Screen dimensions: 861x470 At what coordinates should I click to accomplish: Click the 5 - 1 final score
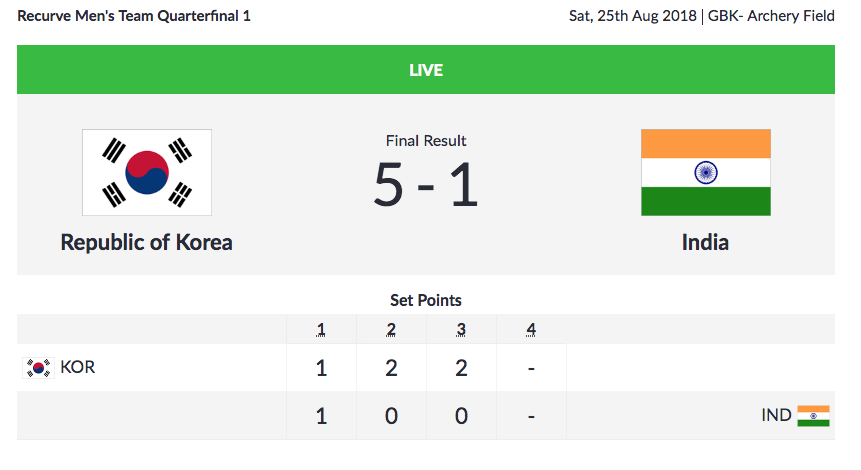(426, 185)
